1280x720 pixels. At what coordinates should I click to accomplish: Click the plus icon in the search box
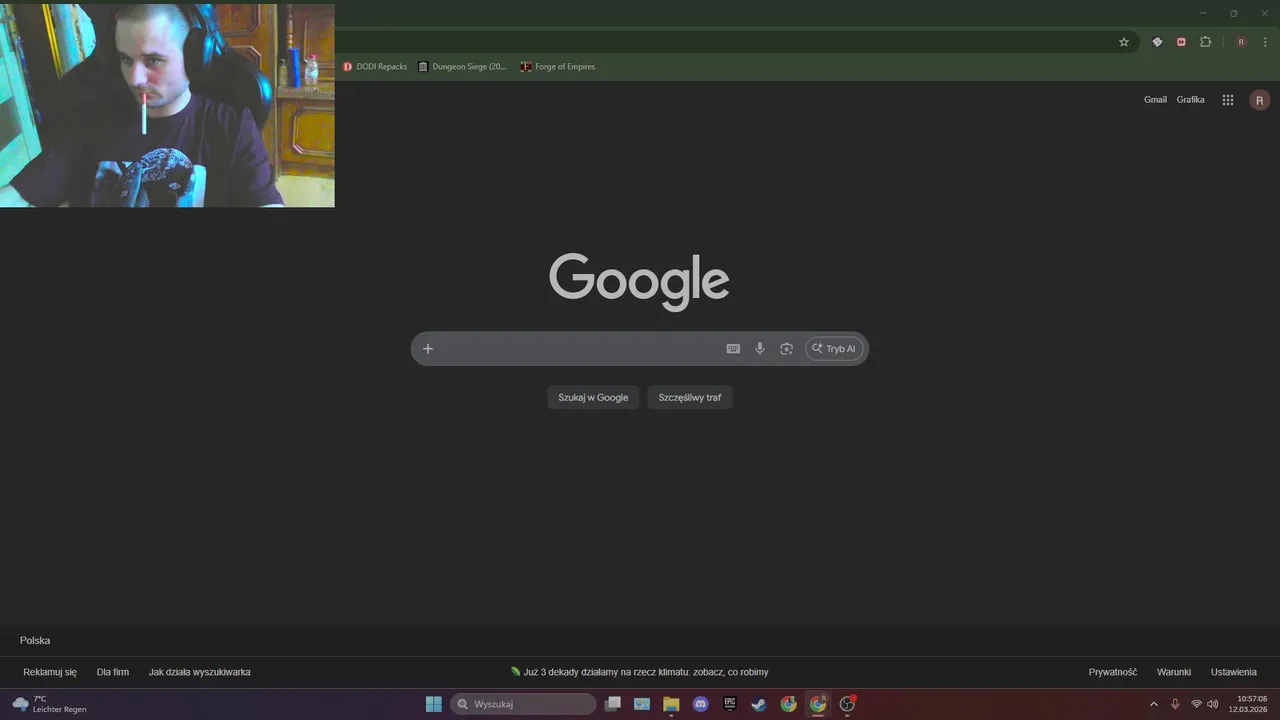point(428,349)
